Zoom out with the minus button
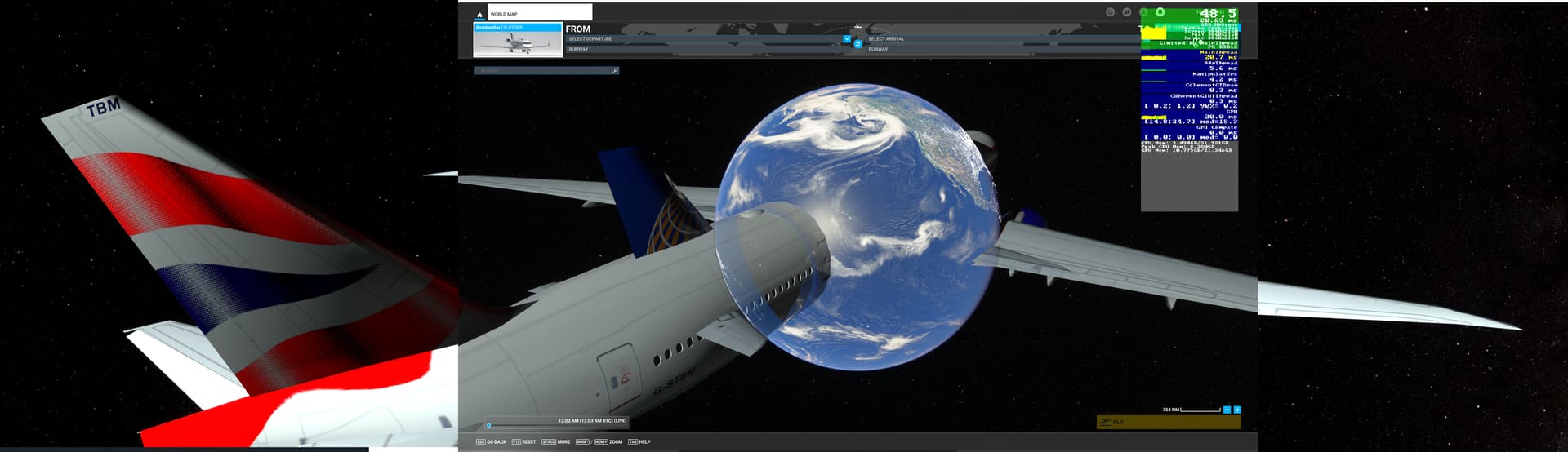 [1227, 410]
